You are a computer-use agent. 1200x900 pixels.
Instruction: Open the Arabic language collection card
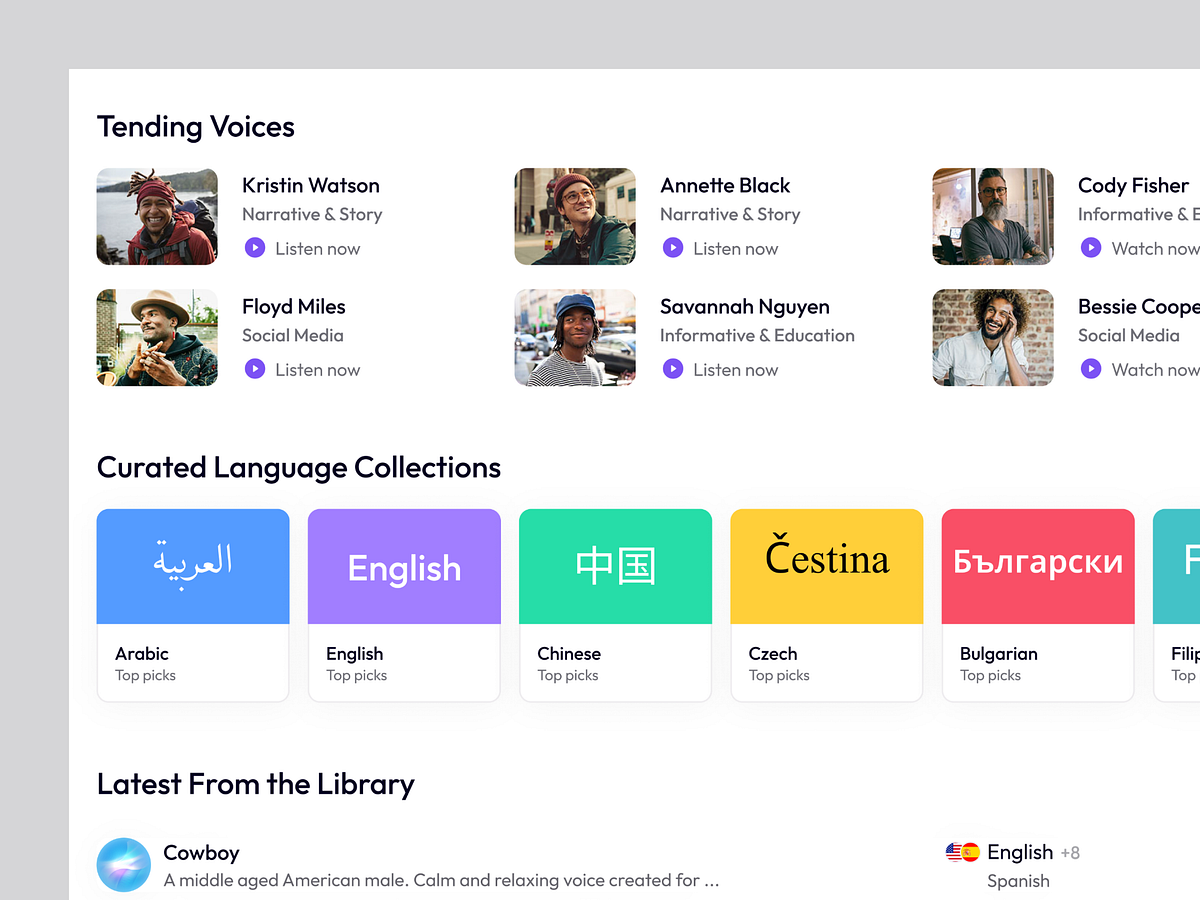click(x=193, y=605)
